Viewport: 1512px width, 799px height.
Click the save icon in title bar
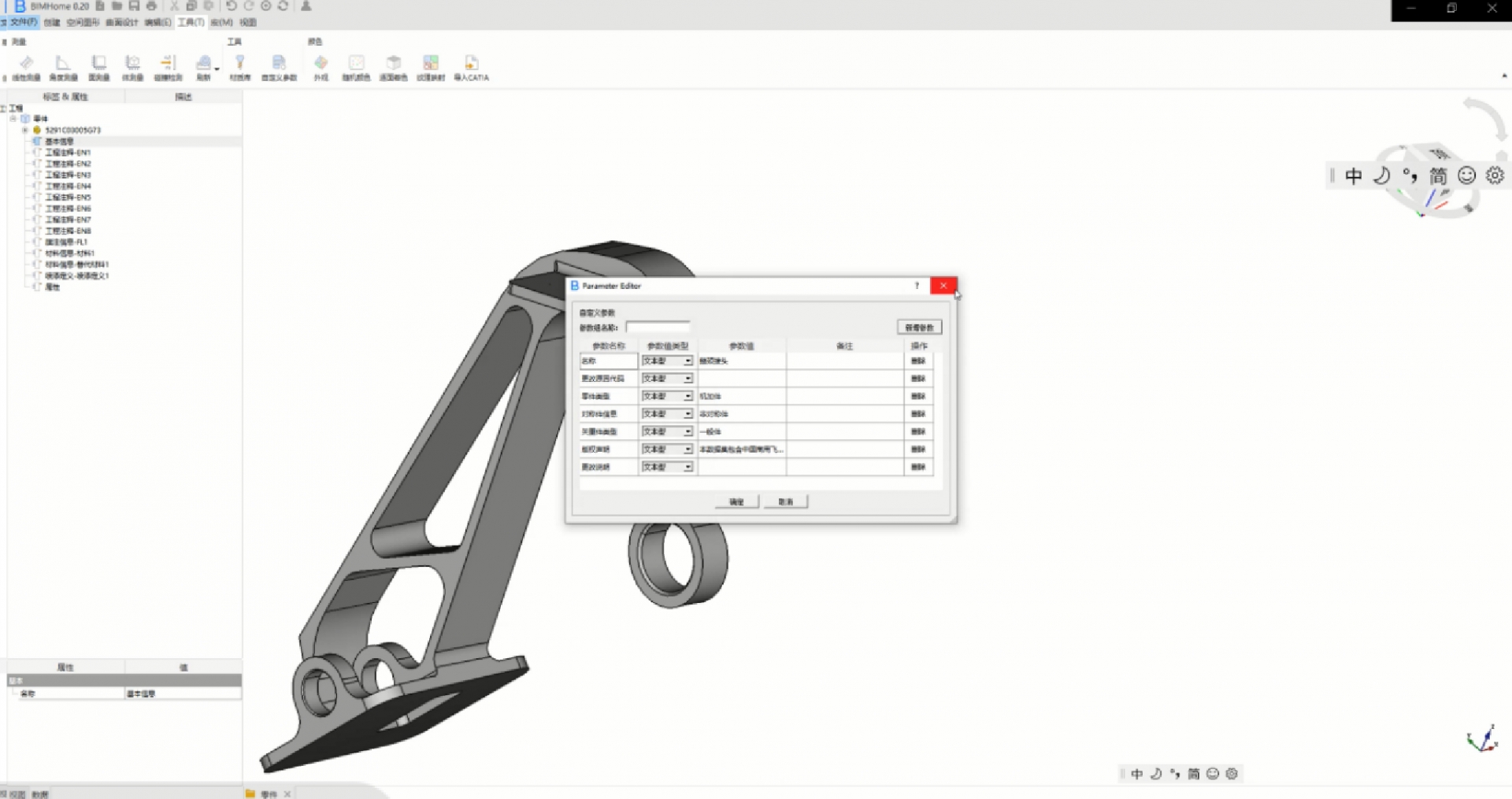click(x=134, y=6)
